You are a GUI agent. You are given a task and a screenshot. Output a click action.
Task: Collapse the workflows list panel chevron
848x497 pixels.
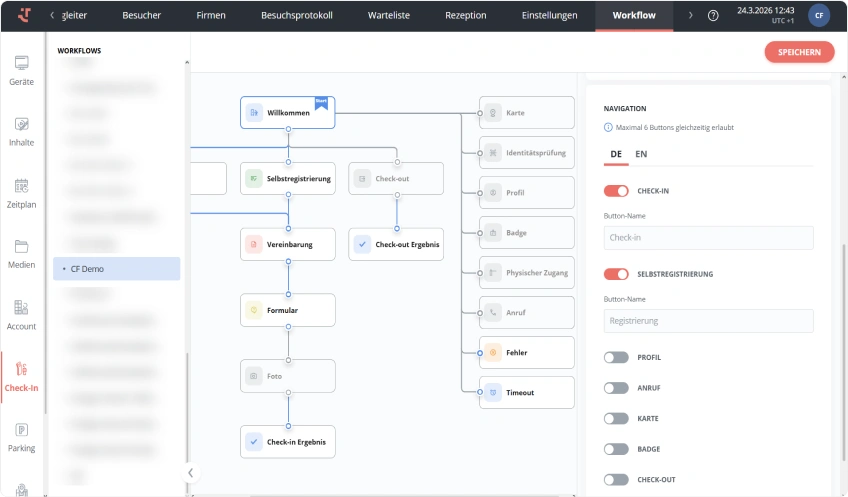coord(190,473)
